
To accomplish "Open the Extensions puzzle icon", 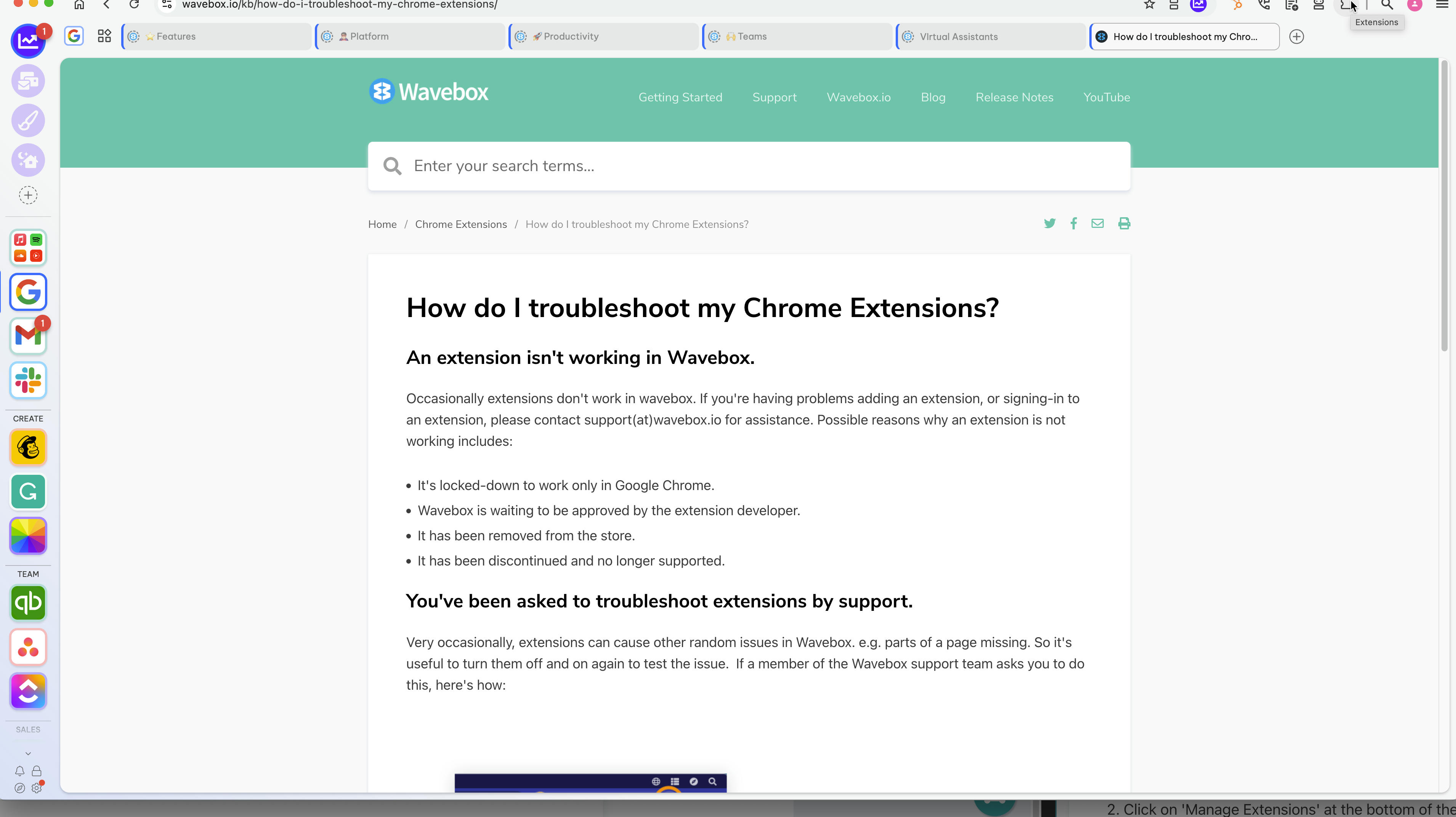I will (x=1346, y=5).
